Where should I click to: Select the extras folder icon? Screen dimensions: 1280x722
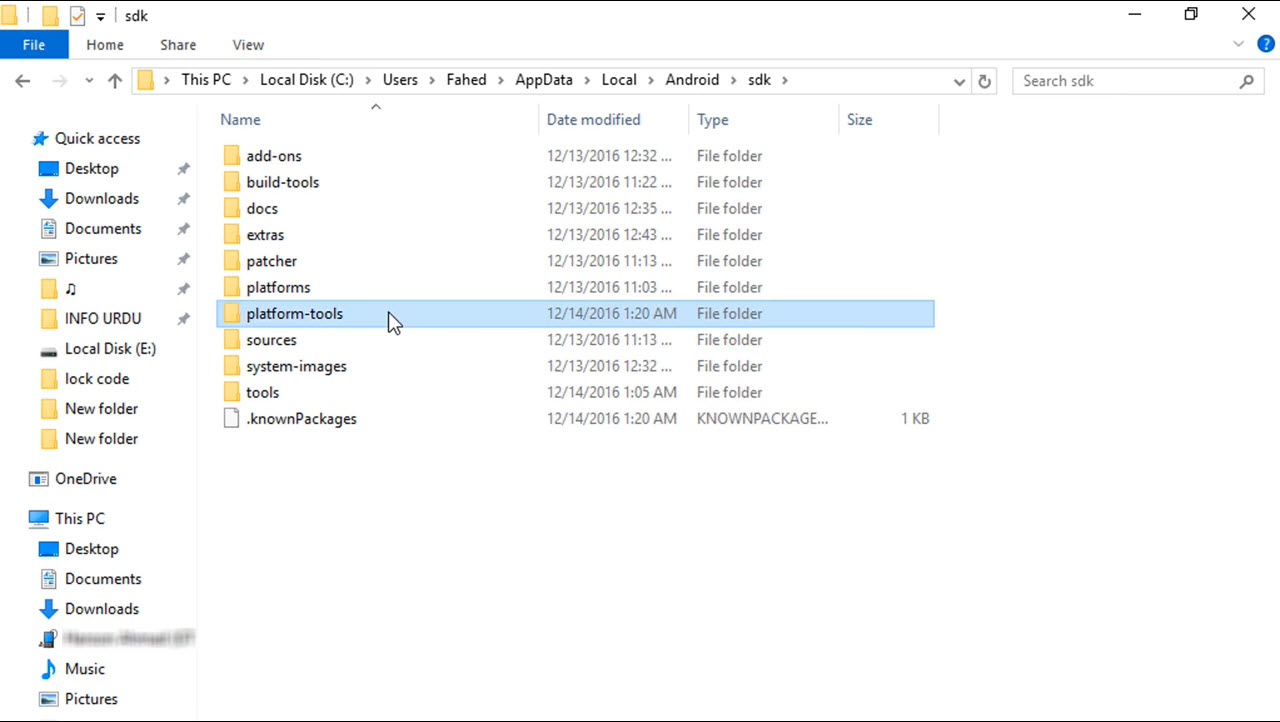pyautogui.click(x=232, y=235)
